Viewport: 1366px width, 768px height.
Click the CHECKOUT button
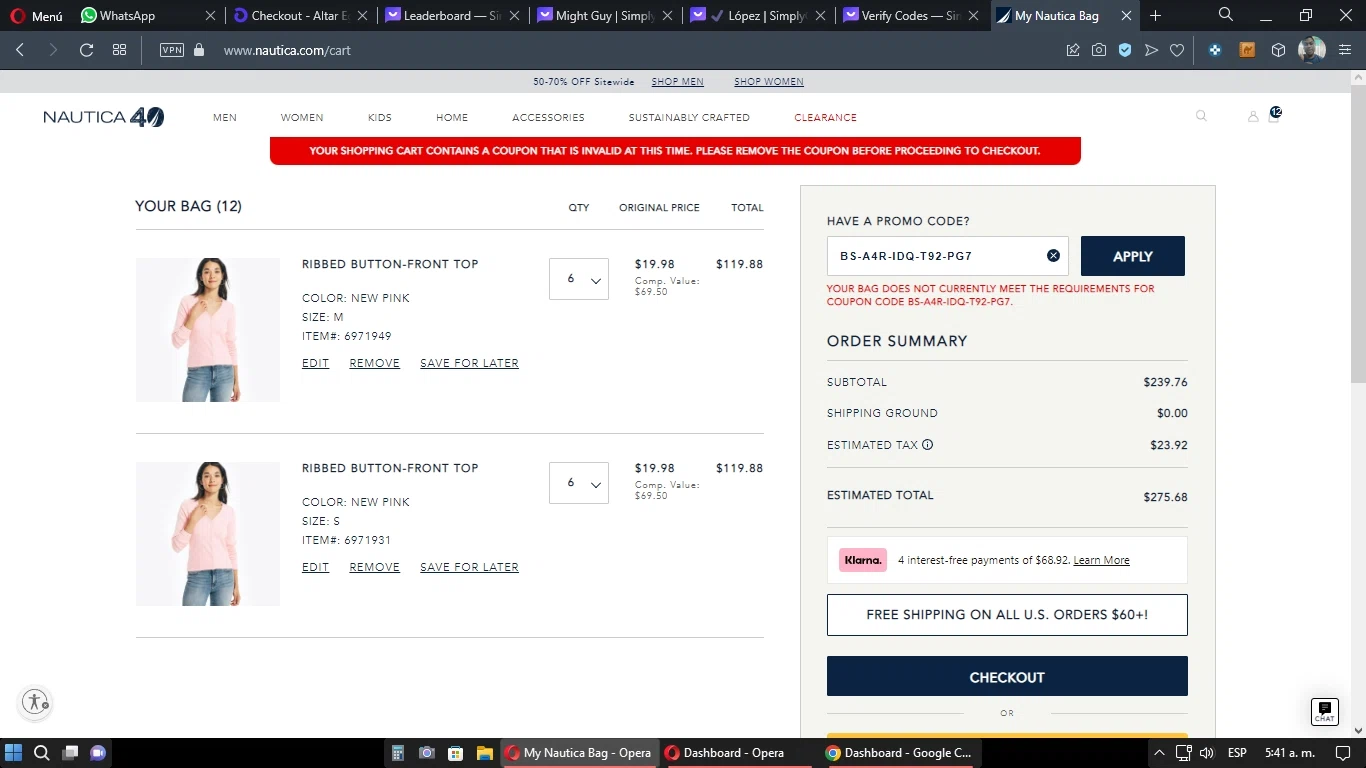(x=1007, y=676)
